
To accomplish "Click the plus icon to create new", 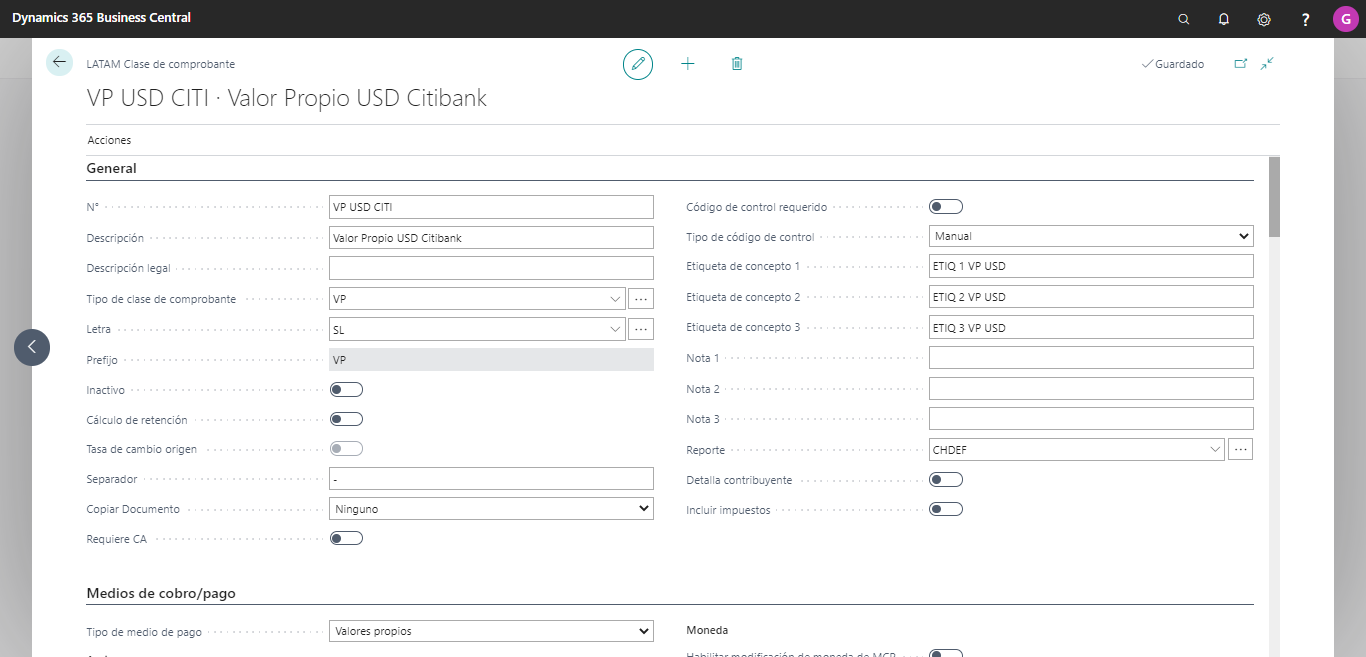I will (x=688, y=64).
